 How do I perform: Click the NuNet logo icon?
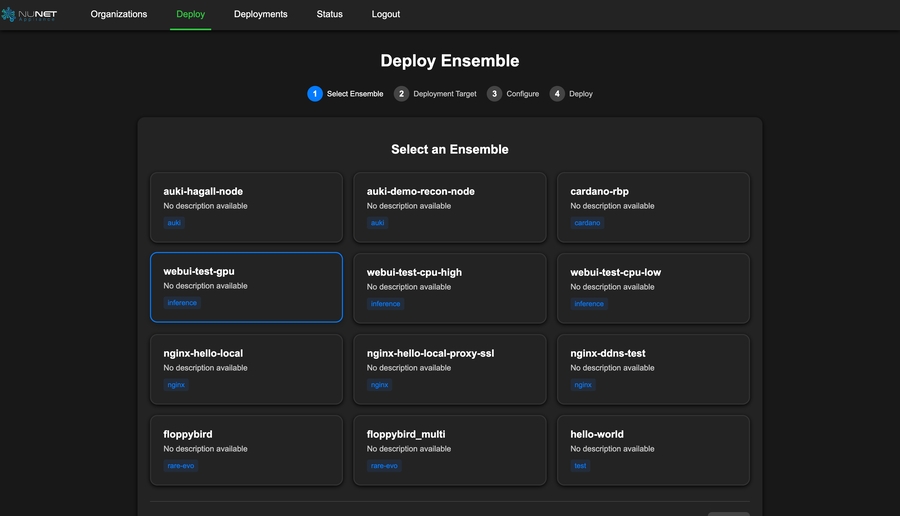click(x=9, y=14)
